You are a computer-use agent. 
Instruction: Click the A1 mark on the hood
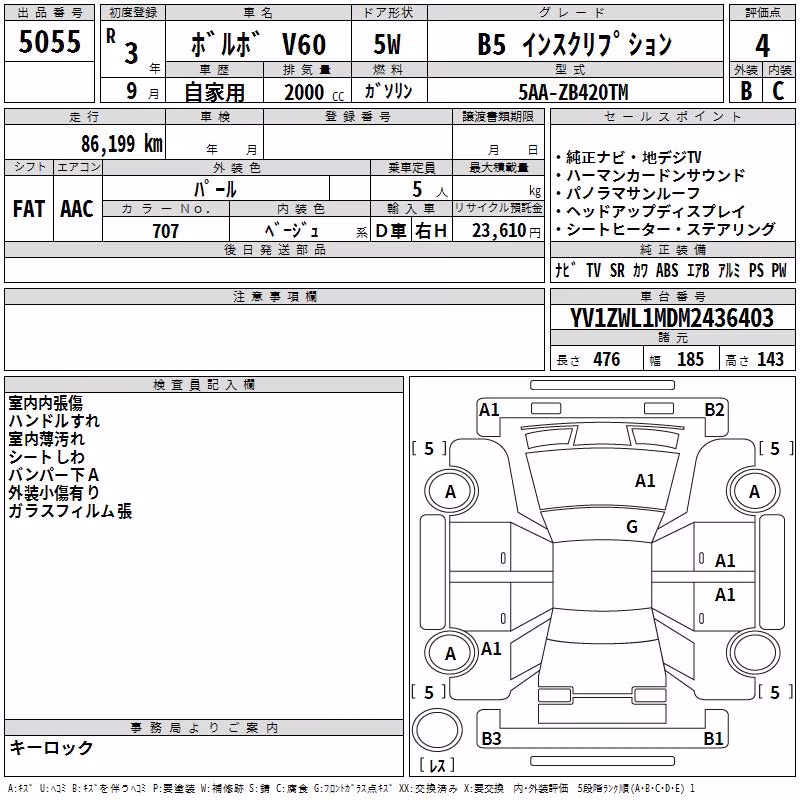[x=645, y=481]
